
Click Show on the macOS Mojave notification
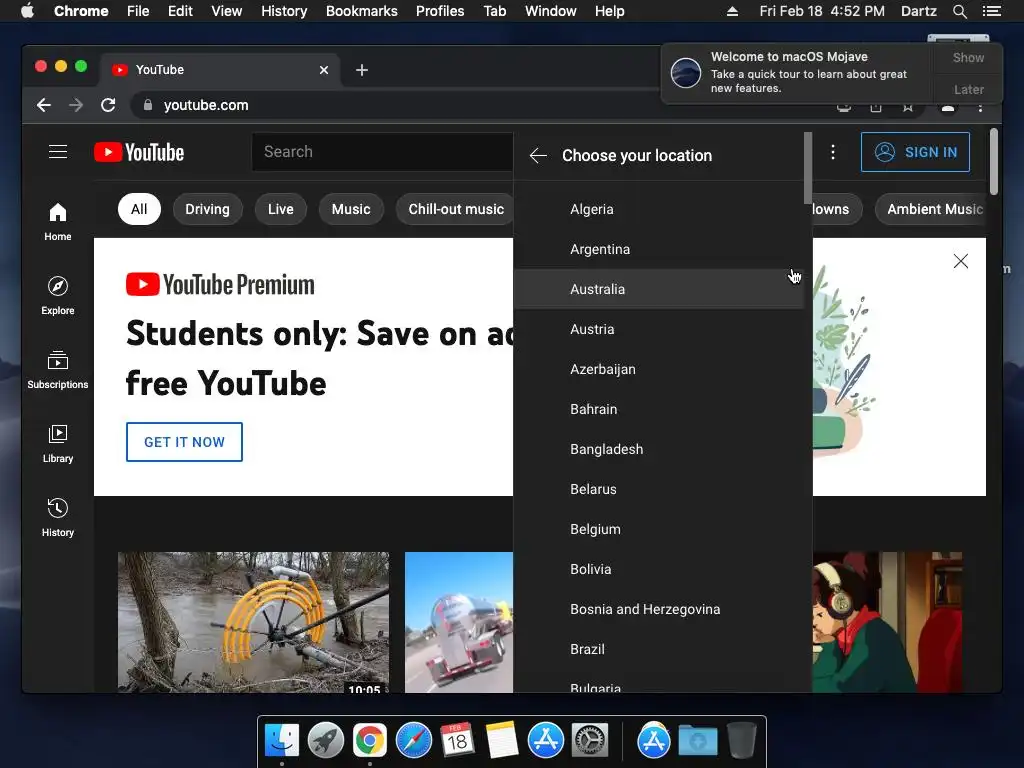(968, 57)
